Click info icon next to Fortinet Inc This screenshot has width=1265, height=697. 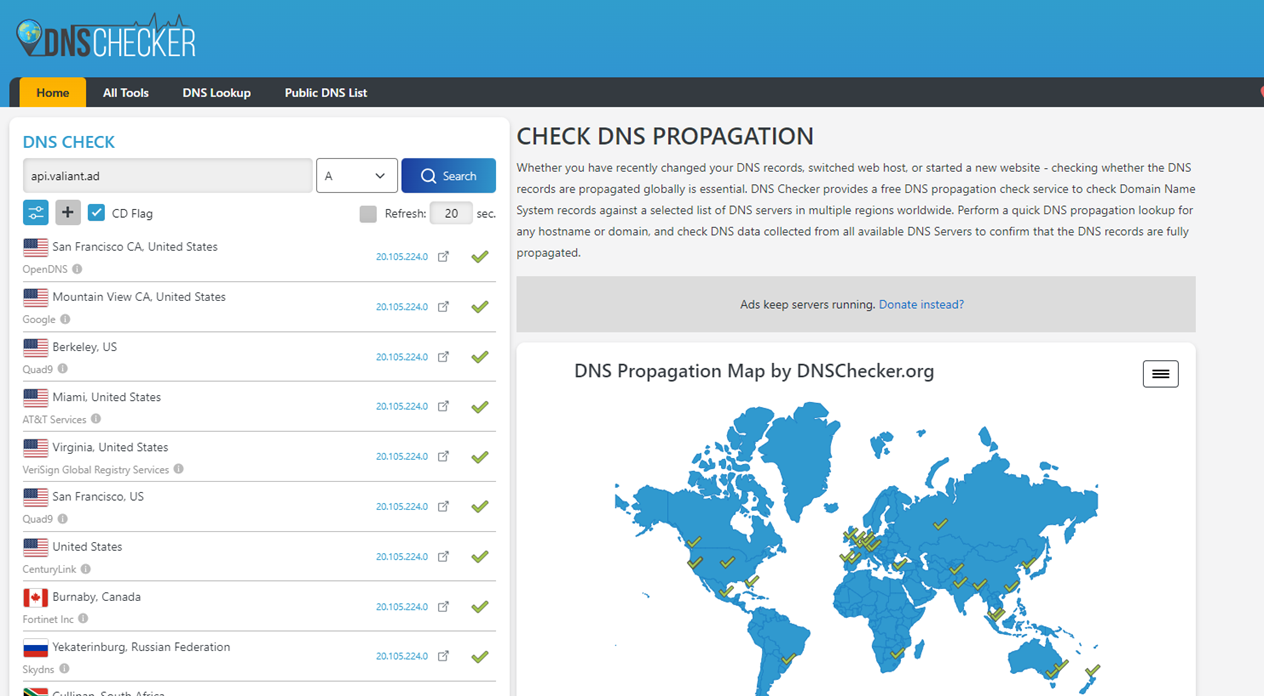click(x=83, y=619)
